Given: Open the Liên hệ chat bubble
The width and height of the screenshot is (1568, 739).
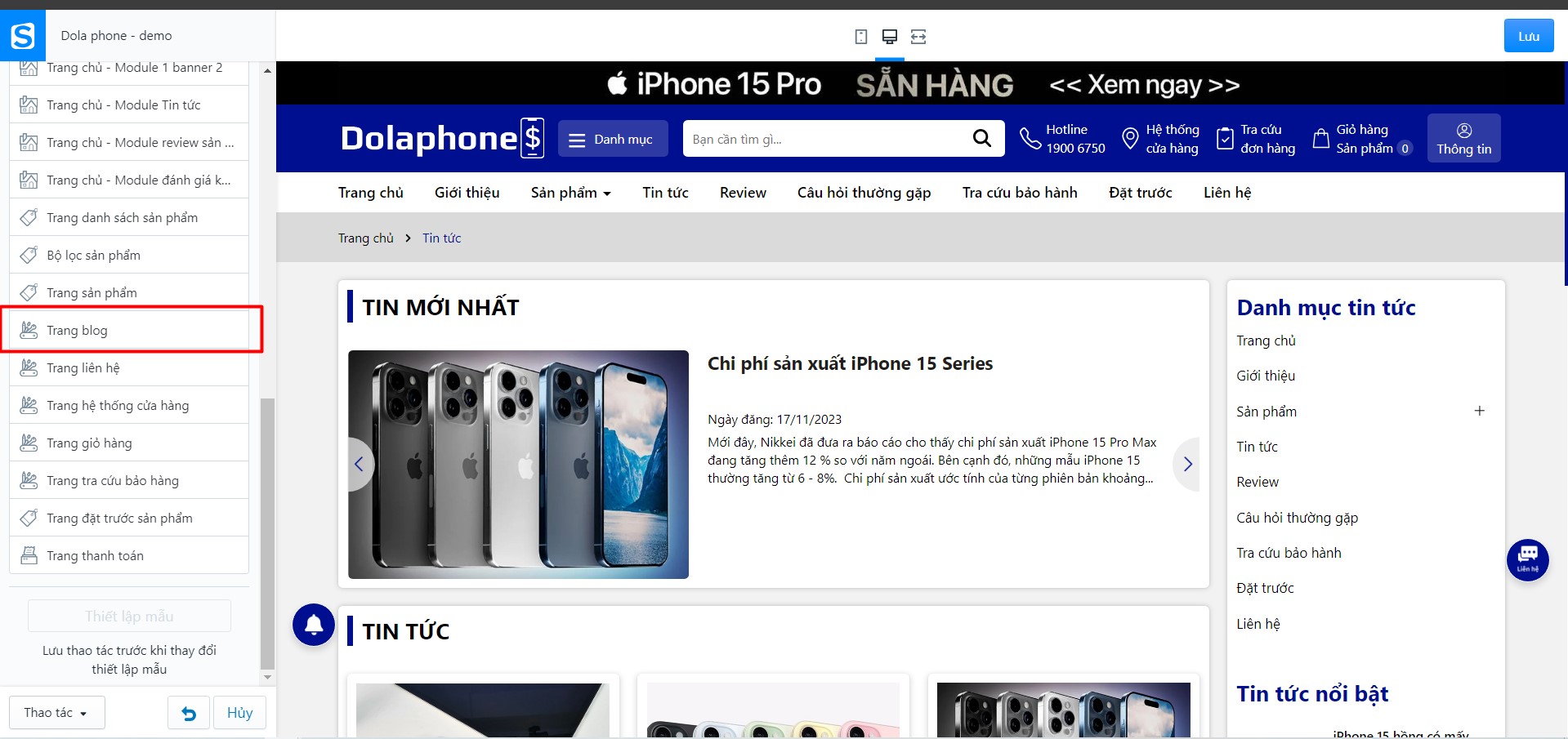Looking at the screenshot, I should click(1528, 560).
